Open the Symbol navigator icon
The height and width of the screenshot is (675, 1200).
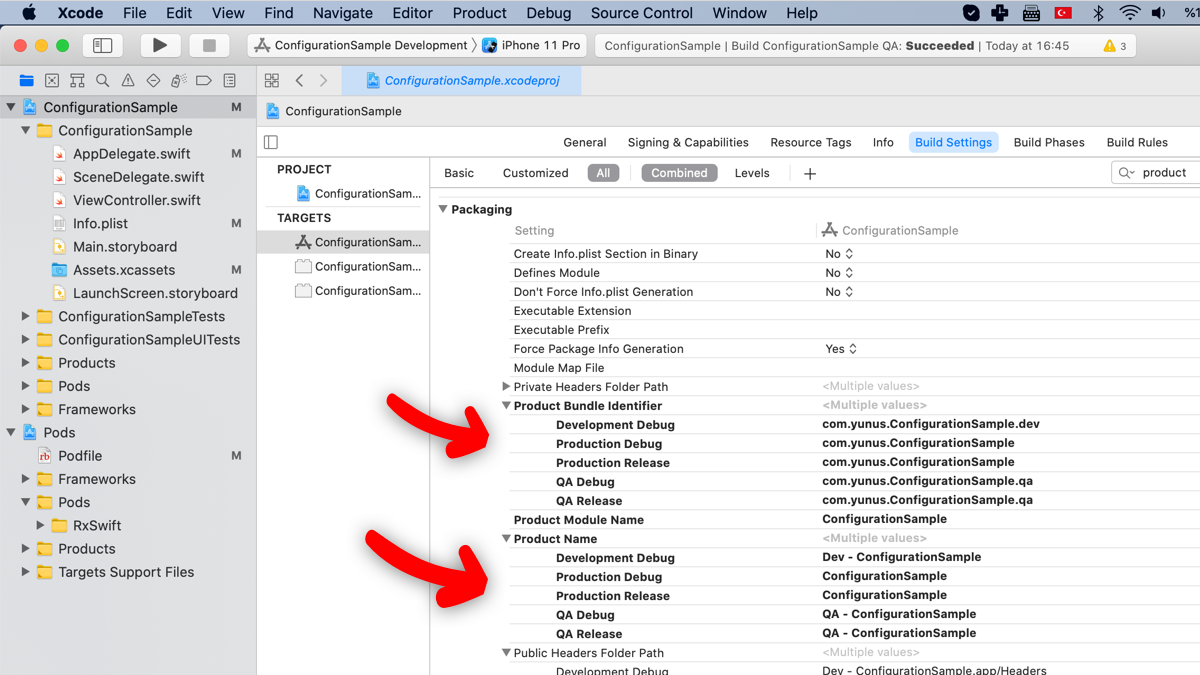pos(77,80)
